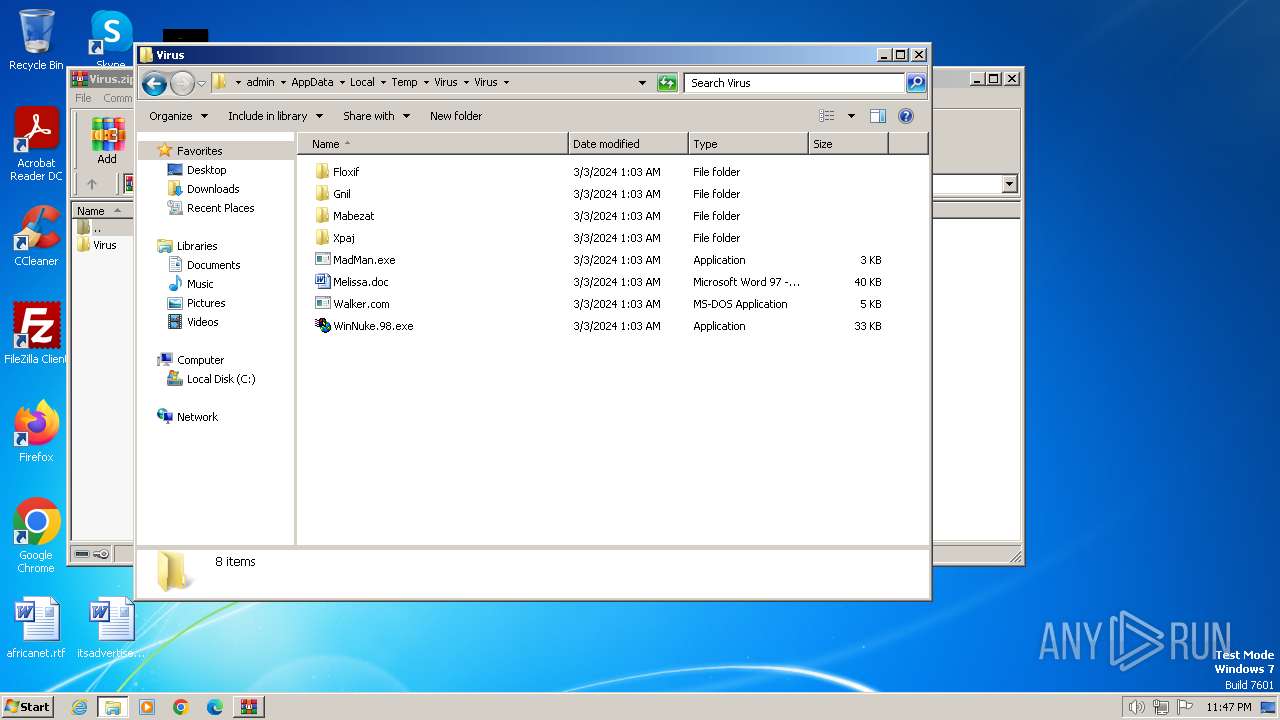
Task: Sort by the Date modified column header
Action: (x=628, y=144)
